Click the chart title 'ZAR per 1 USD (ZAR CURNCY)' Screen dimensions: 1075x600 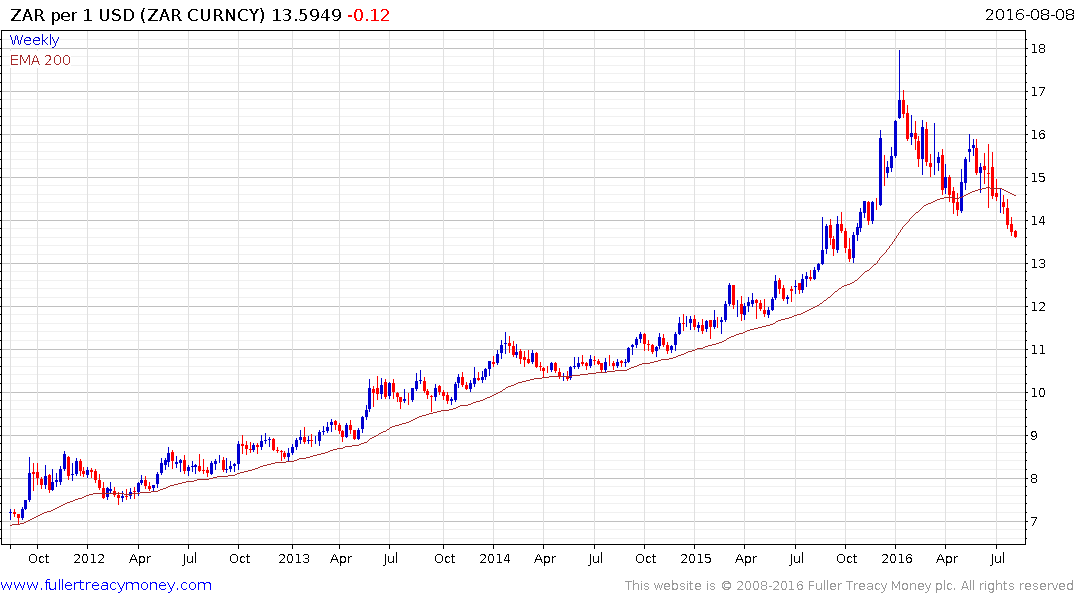(x=137, y=15)
